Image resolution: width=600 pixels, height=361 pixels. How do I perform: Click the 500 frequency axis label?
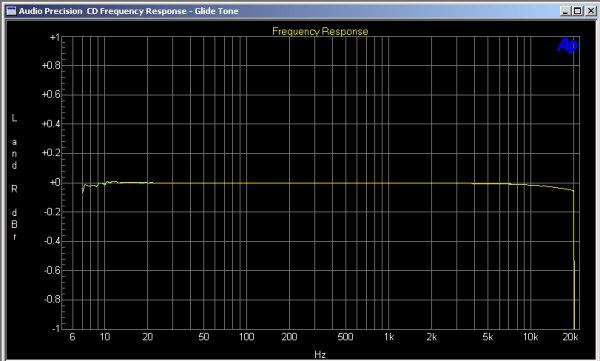point(345,337)
